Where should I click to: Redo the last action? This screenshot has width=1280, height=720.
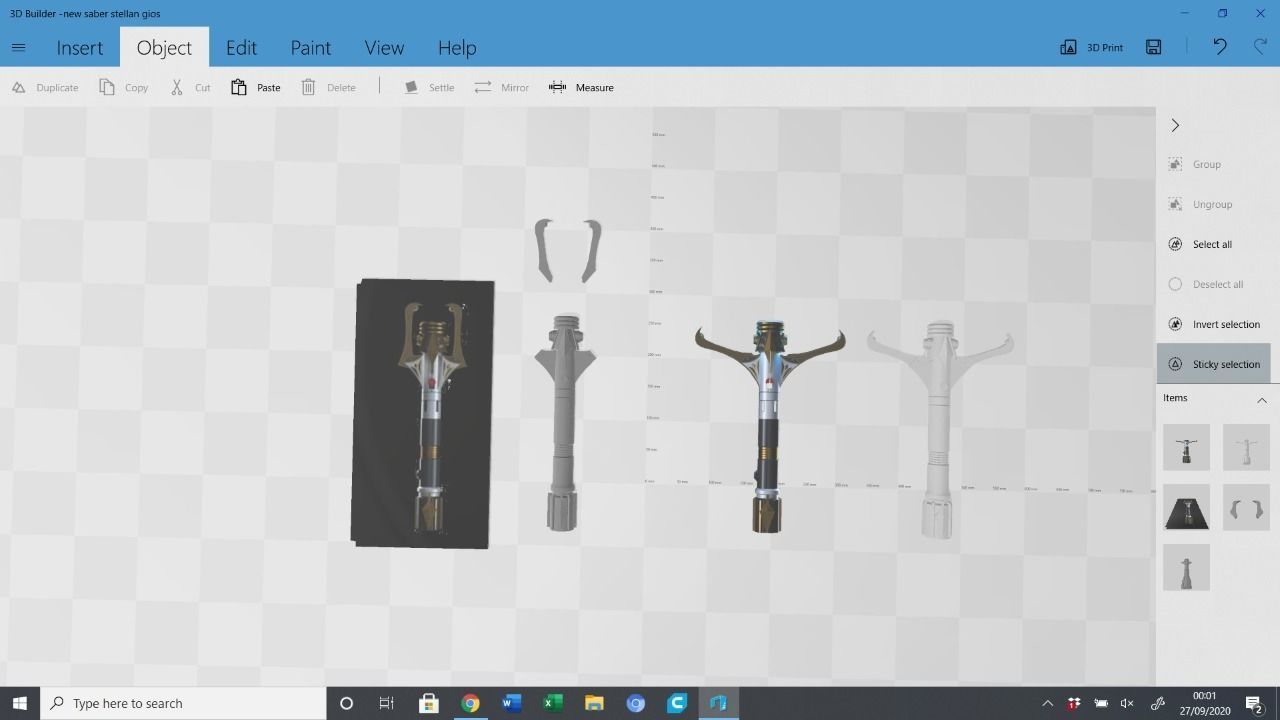[x=1260, y=47]
